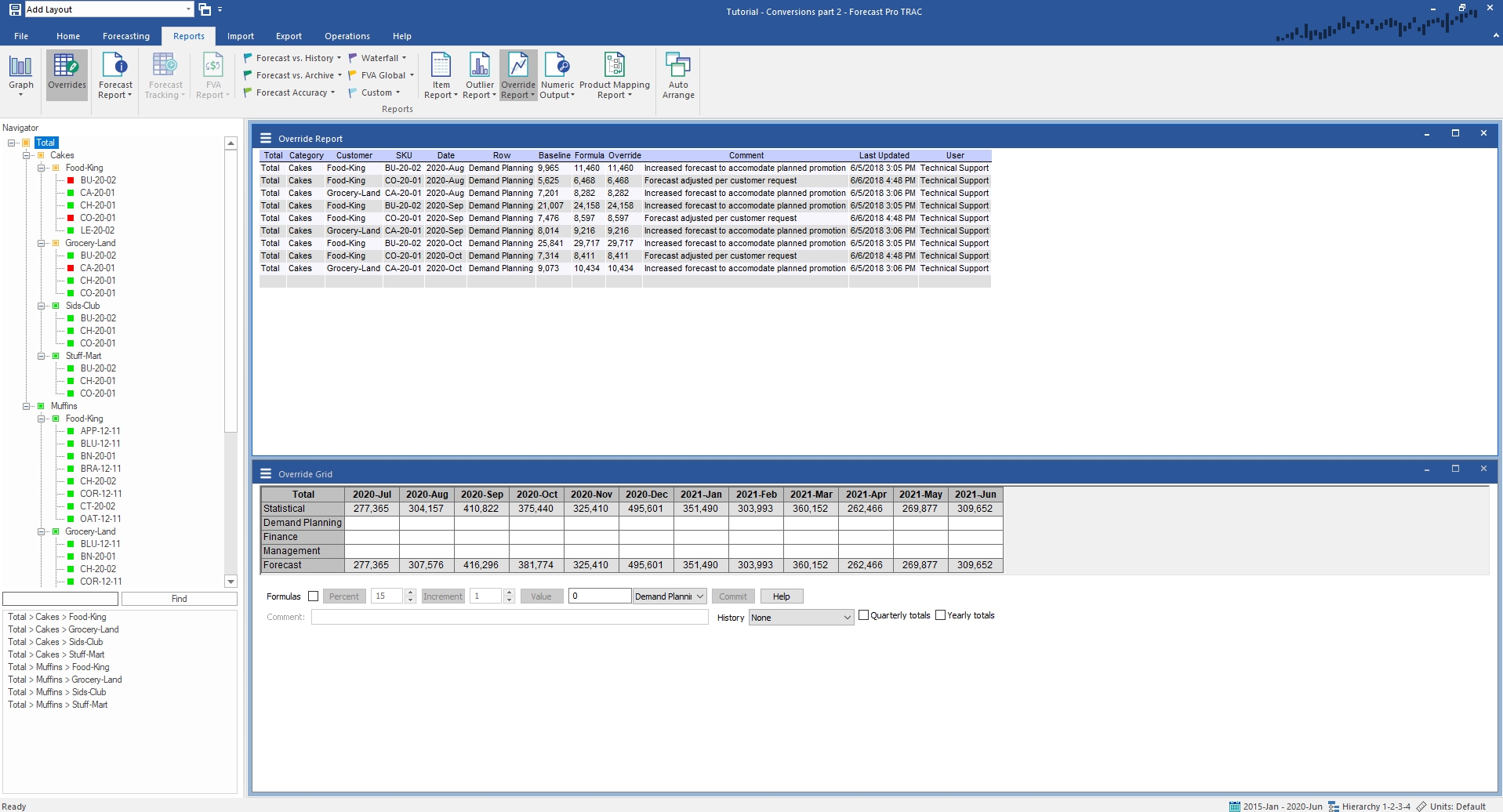The height and width of the screenshot is (812, 1503).
Task: Click the Help button in Override Grid
Action: pyautogui.click(x=782, y=596)
